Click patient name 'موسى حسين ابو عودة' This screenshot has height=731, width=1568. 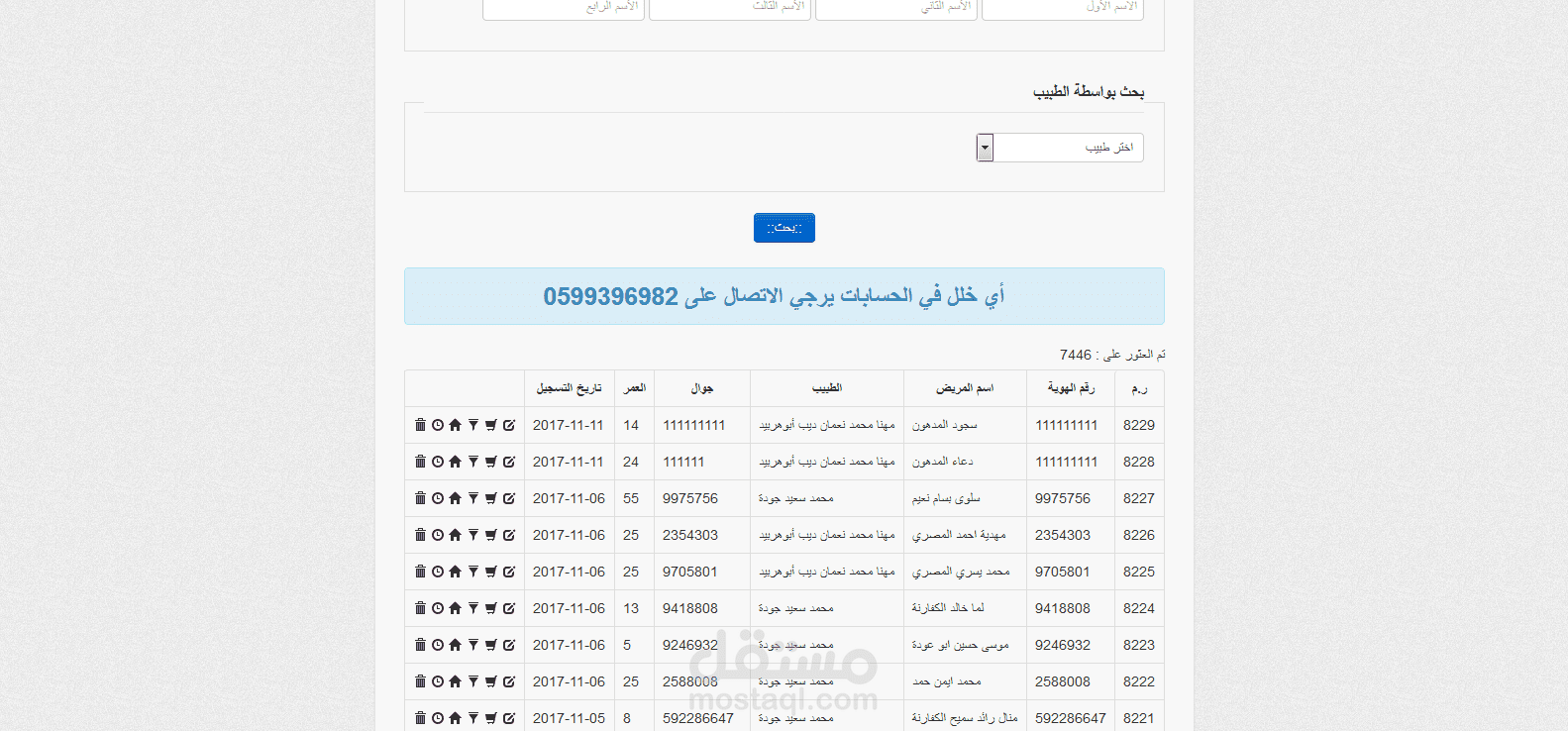(x=961, y=645)
